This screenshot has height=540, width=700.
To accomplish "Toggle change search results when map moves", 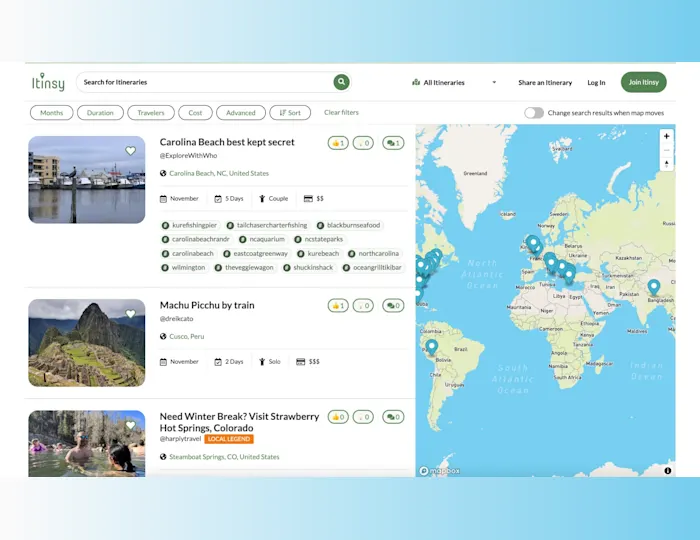I will (534, 113).
